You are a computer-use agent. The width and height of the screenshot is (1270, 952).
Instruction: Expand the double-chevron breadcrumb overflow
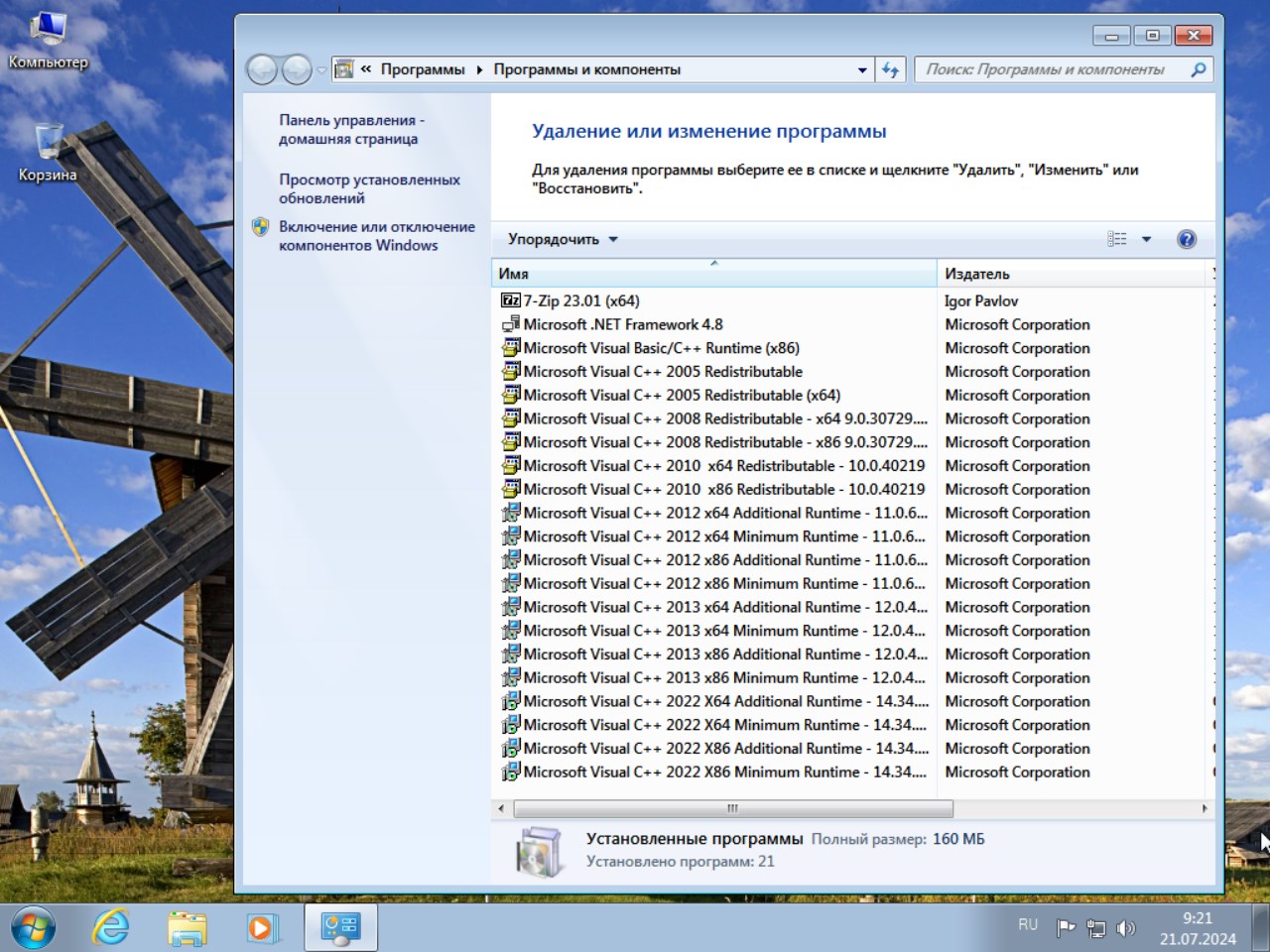[366, 69]
